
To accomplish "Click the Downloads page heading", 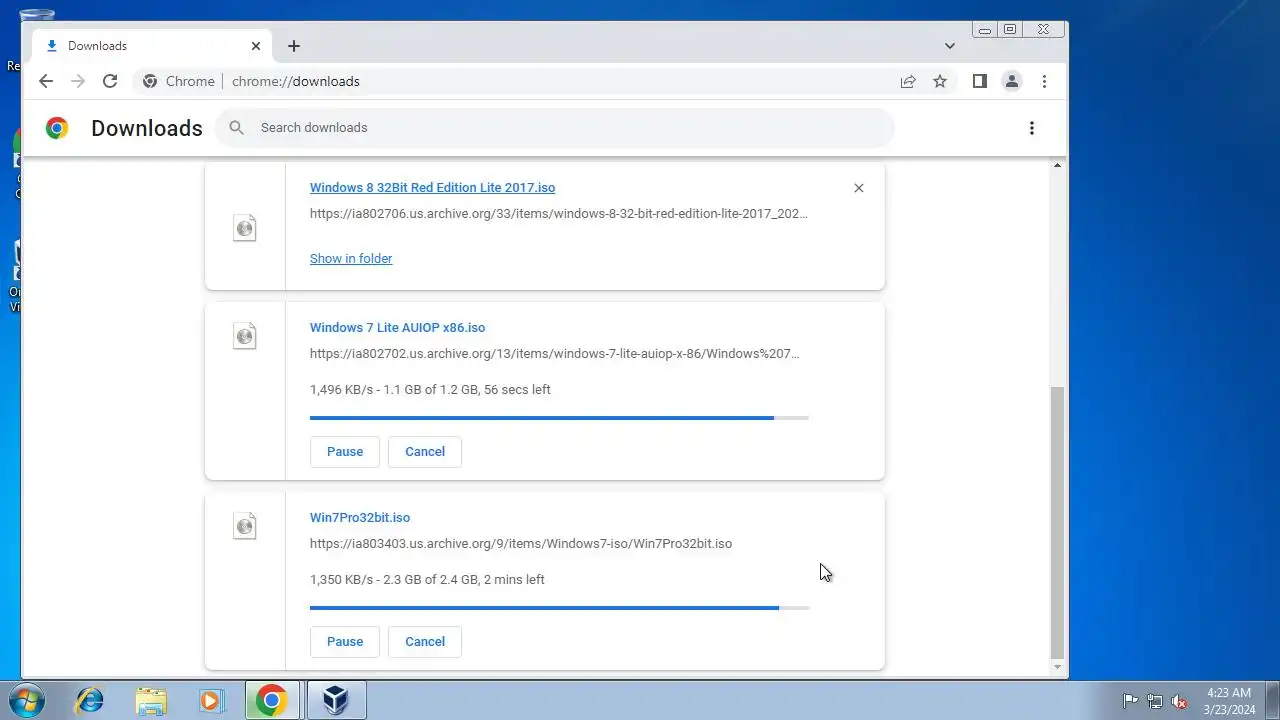I will [x=147, y=128].
